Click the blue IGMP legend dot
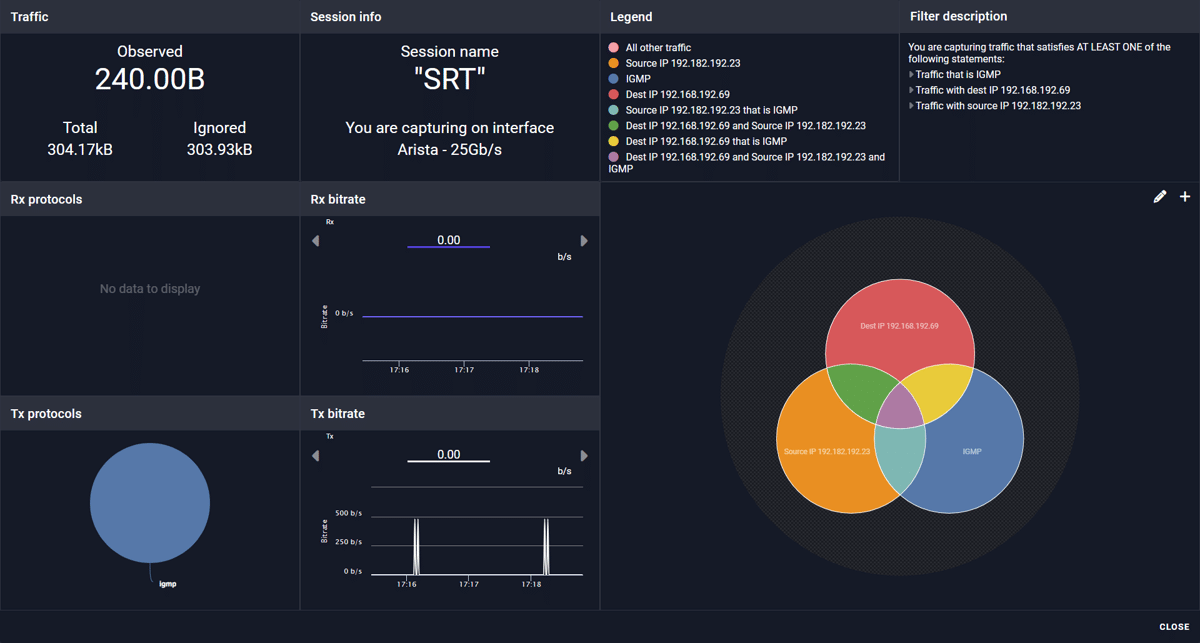 pyautogui.click(x=614, y=79)
